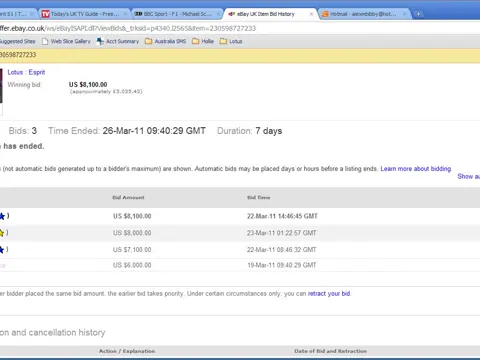Image resolution: width=480 pixels, height=360 pixels.
Task: Select bid time 22-Mar-11 14:46:45 GMT
Action: (282, 216)
